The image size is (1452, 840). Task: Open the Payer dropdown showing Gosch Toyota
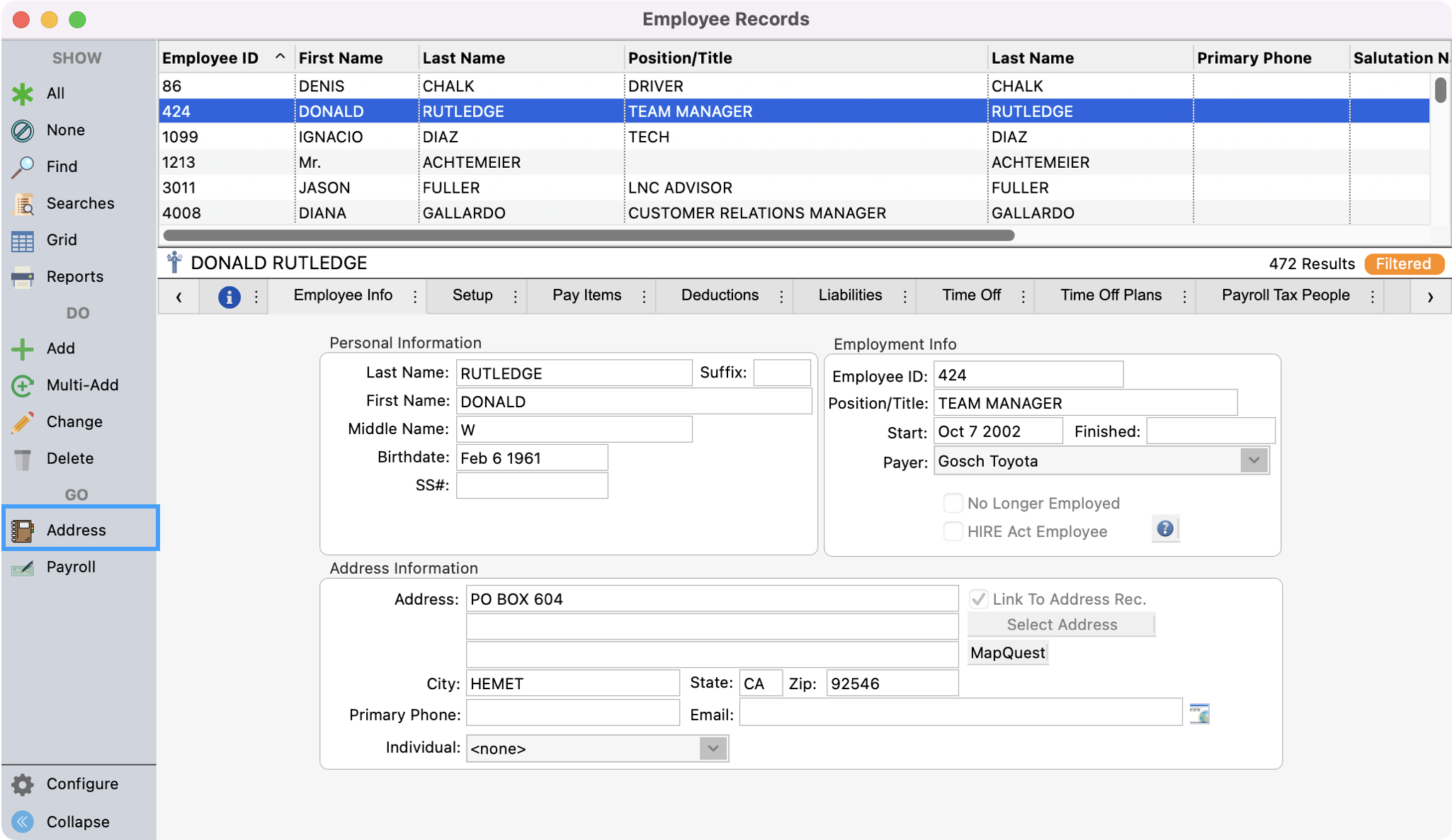(x=1253, y=461)
